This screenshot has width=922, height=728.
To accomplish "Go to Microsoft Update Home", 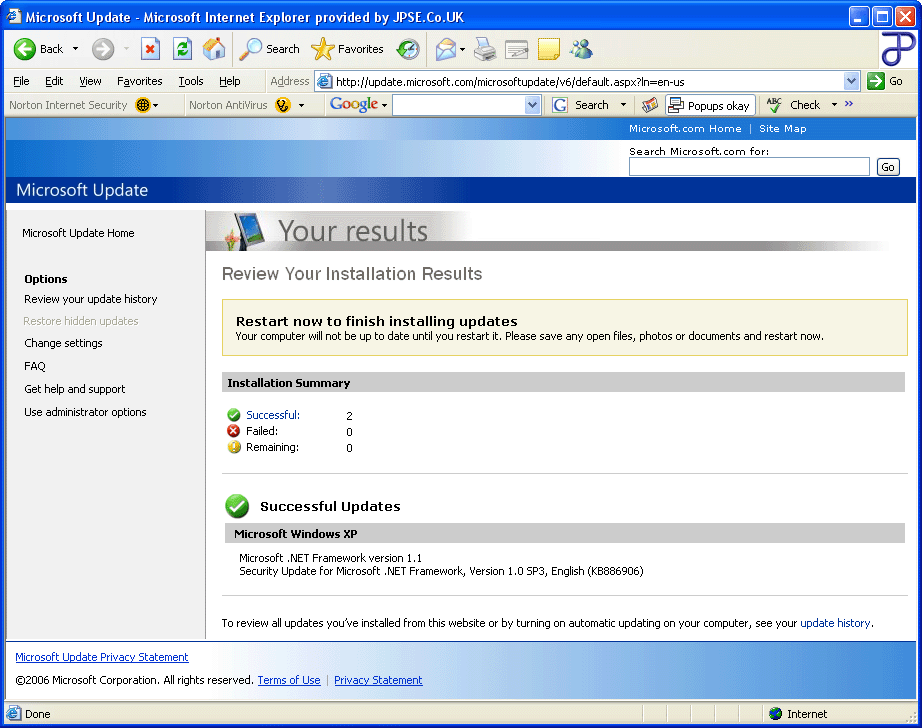I will point(78,233).
